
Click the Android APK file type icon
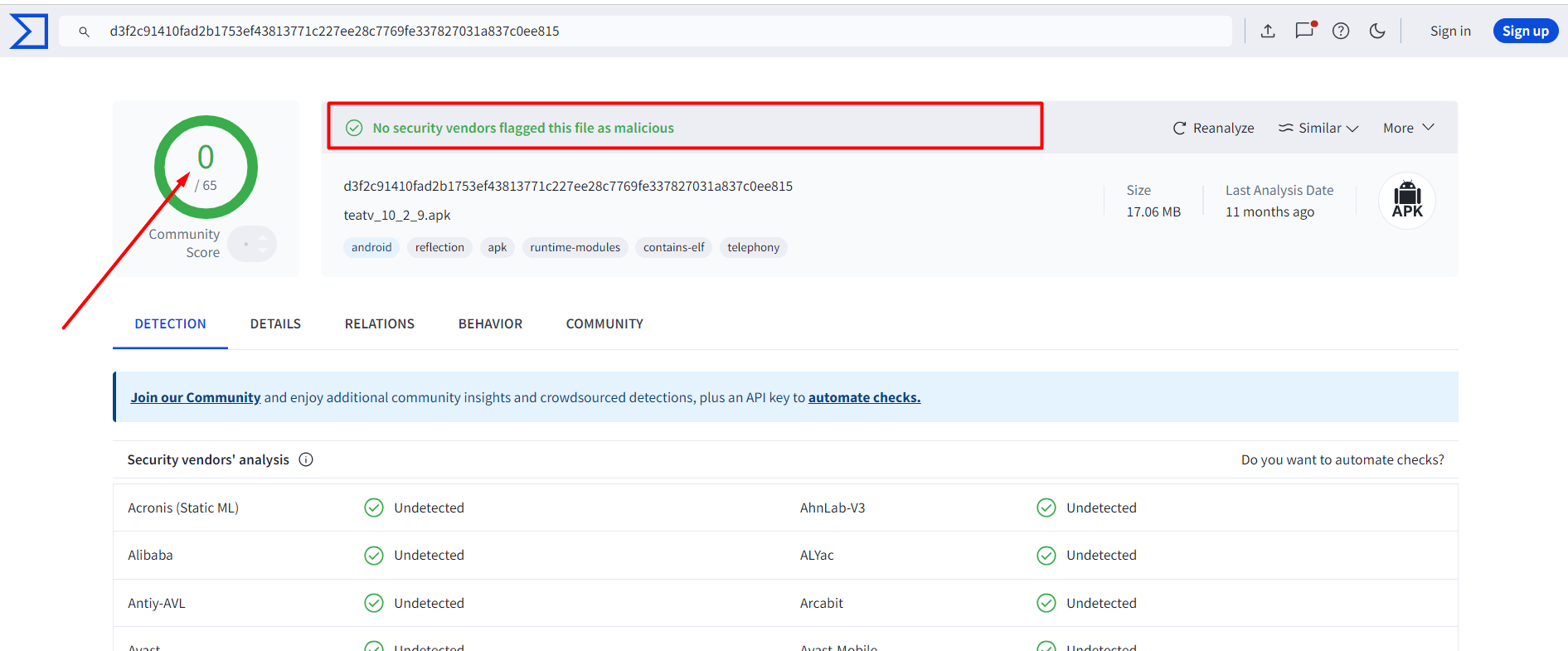click(1407, 201)
